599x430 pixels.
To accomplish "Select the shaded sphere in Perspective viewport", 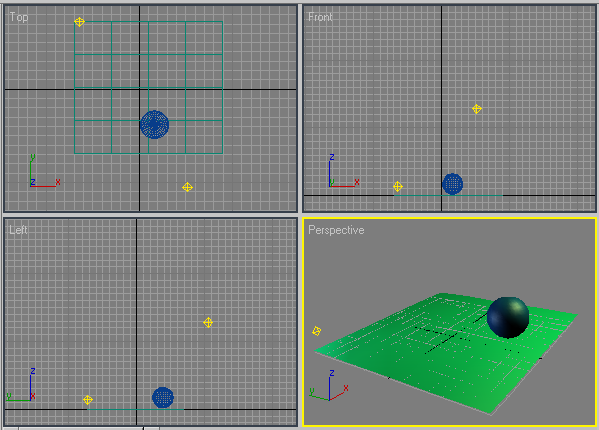I will pyautogui.click(x=508, y=317).
